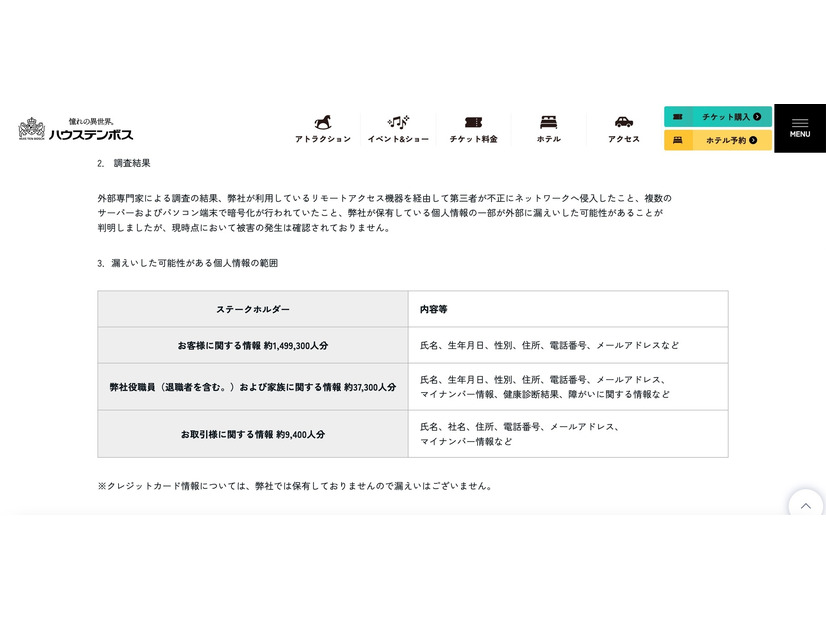
Task: Select the rocking horse アトラクション icon
Action: (x=322, y=122)
